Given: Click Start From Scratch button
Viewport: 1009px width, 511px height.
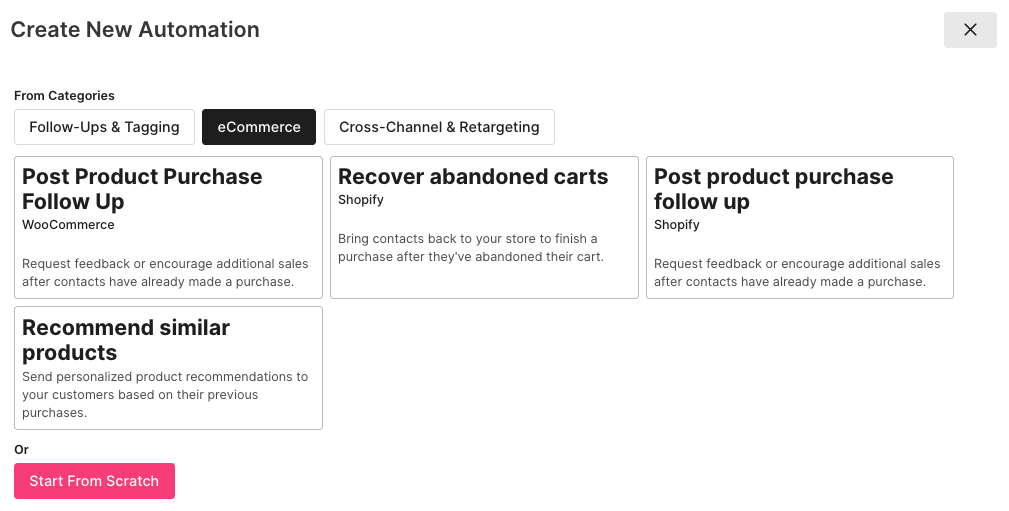Looking at the screenshot, I should (x=94, y=481).
